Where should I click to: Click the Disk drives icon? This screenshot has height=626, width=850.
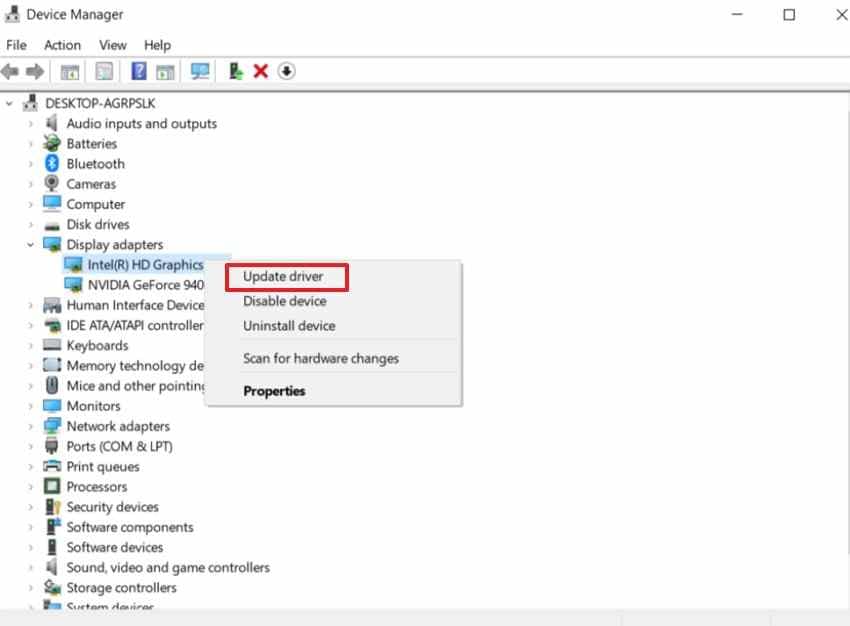(x=52, y=225)
